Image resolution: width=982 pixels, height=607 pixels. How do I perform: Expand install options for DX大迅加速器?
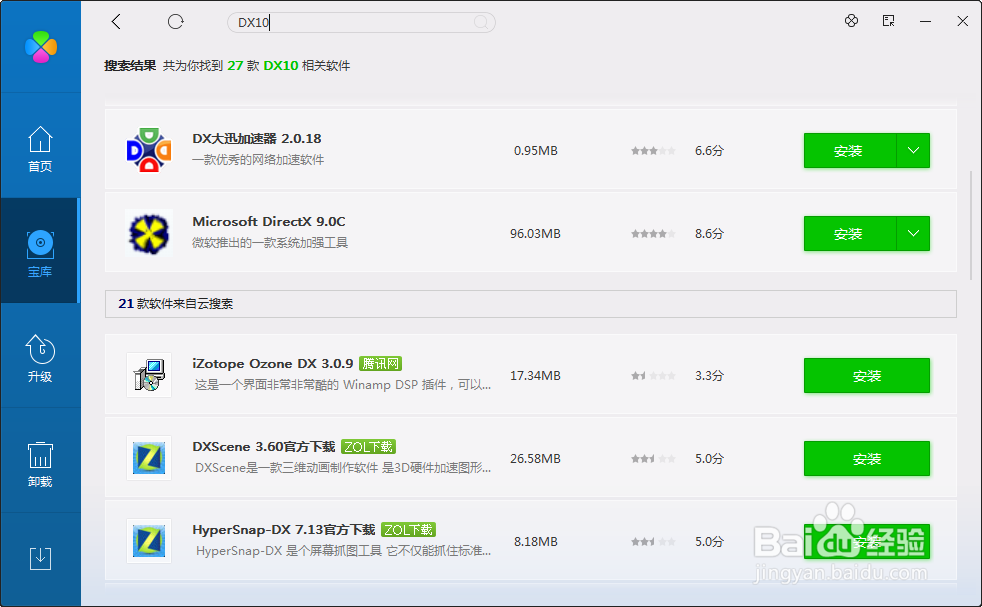coord(913,150)
